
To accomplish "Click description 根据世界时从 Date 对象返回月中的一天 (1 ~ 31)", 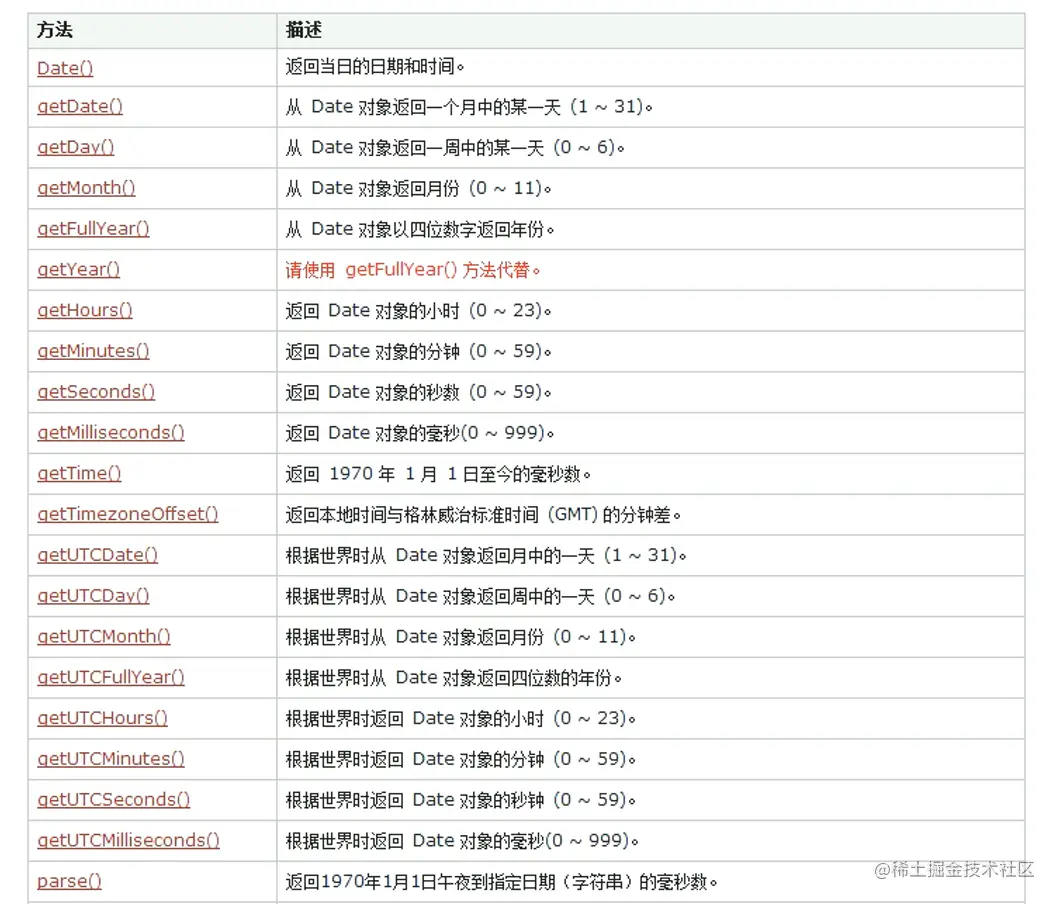I will click(486, 555).
